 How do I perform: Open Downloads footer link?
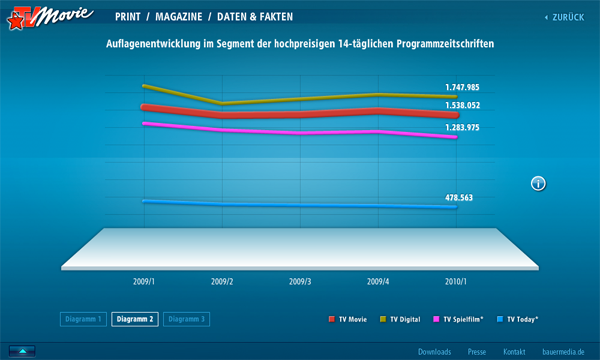coord(434,352)
